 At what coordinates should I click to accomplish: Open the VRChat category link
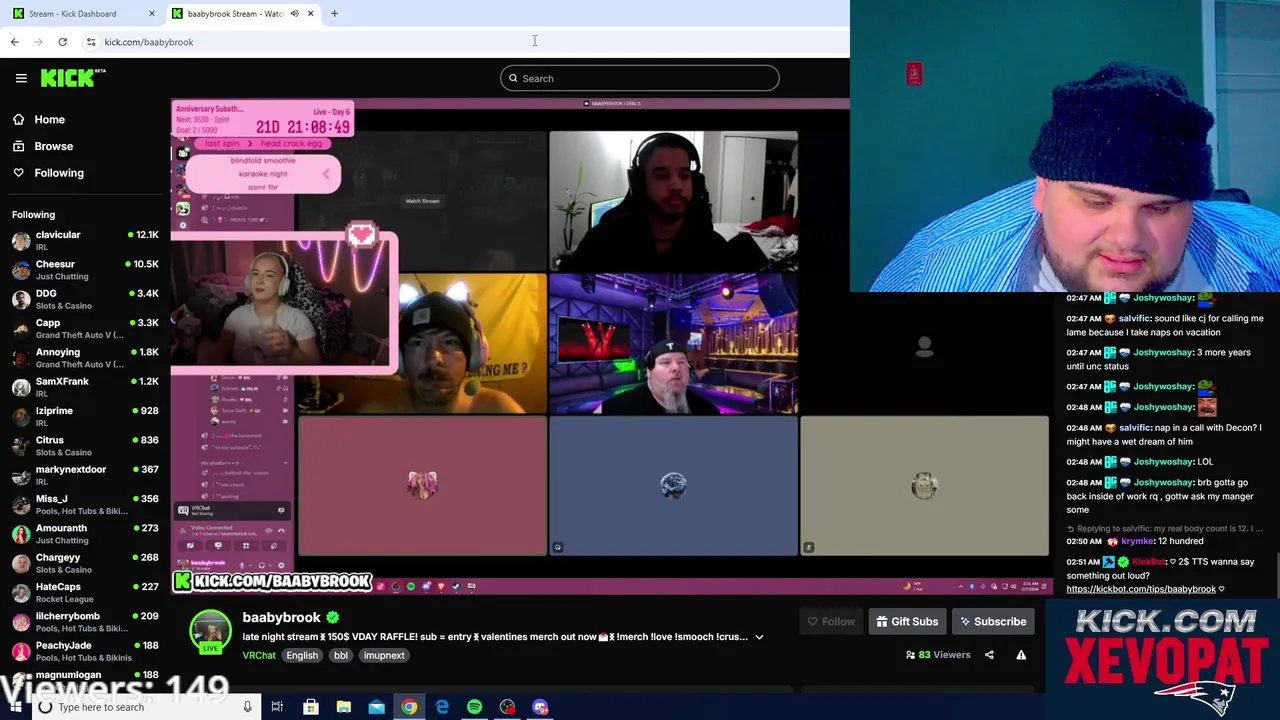point(259,656)
